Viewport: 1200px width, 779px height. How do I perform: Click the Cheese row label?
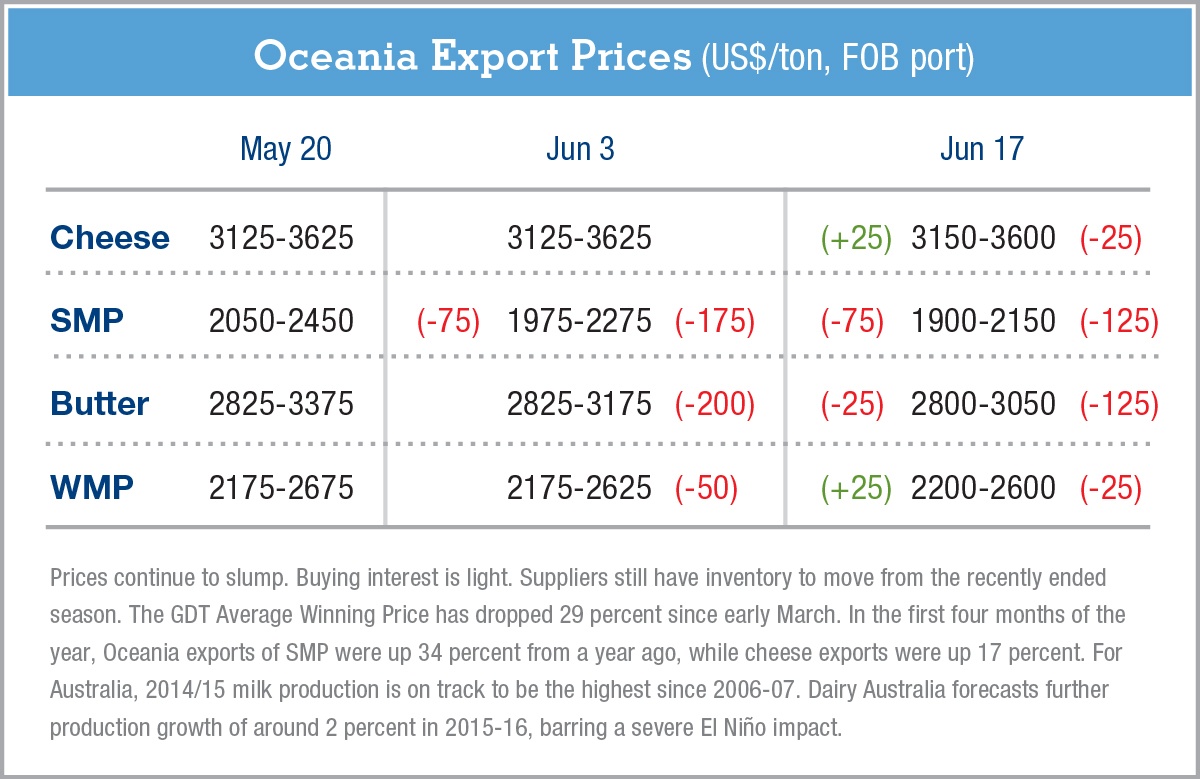(110, 238)
